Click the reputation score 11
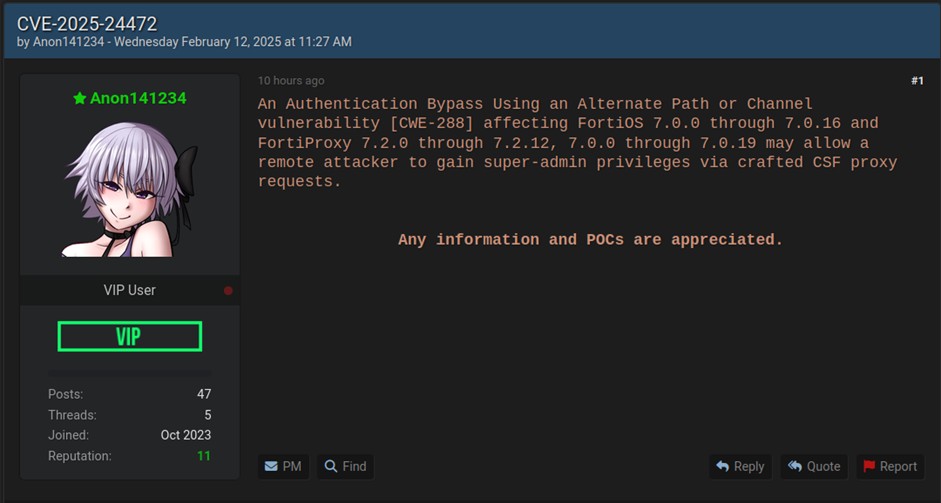This screenshot has height=503, width=941. (x=203, y=456)
